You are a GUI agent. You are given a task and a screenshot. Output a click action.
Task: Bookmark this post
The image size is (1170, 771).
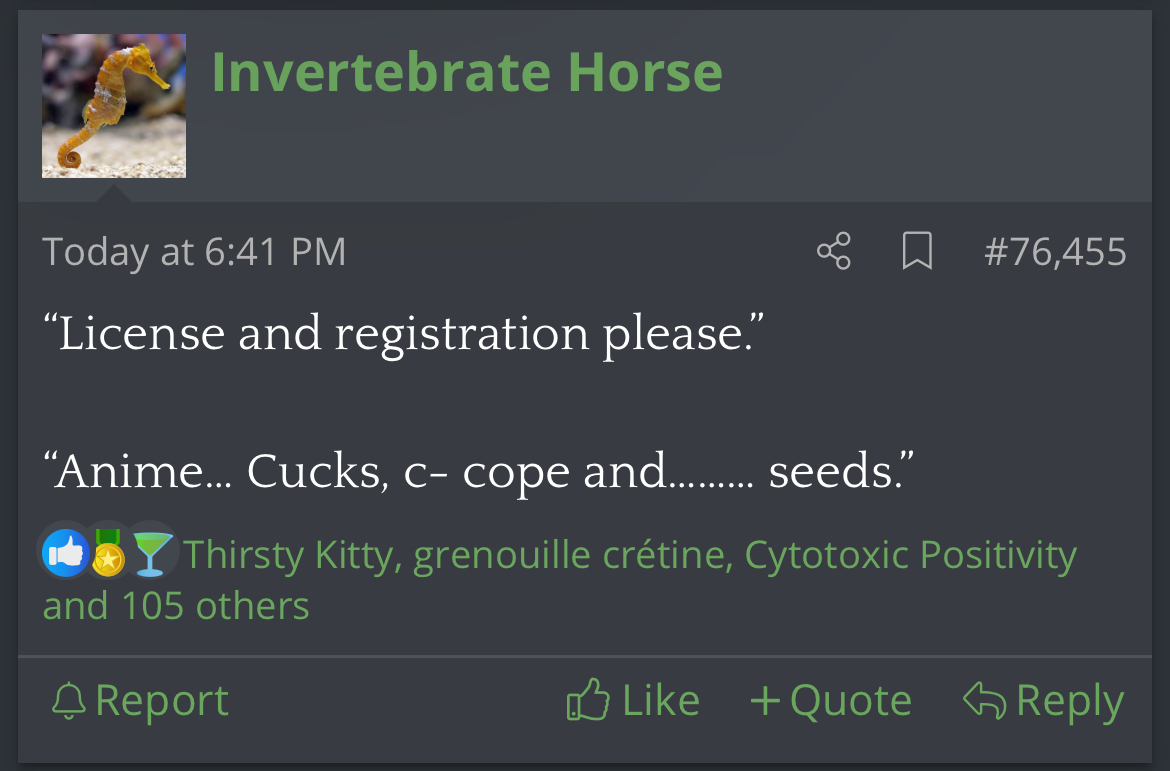tap(917, 251)
